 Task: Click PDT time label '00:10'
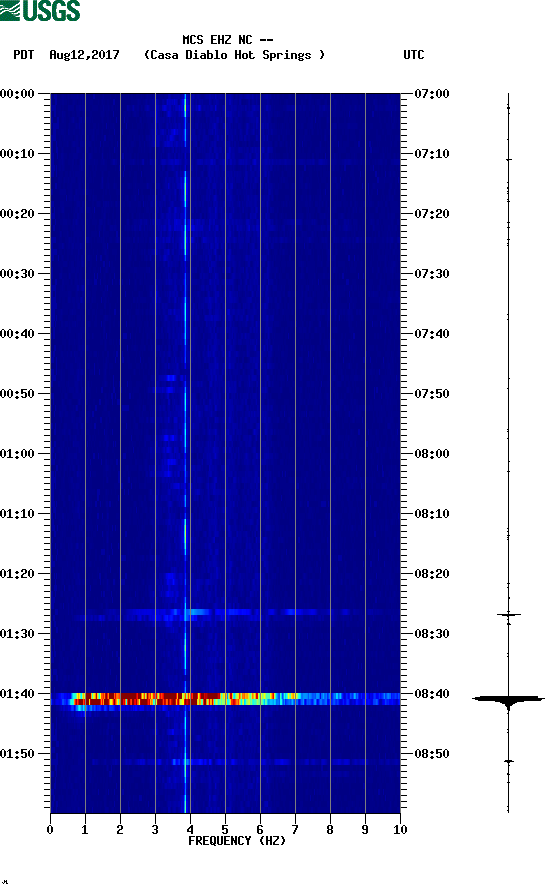[17, 154]
